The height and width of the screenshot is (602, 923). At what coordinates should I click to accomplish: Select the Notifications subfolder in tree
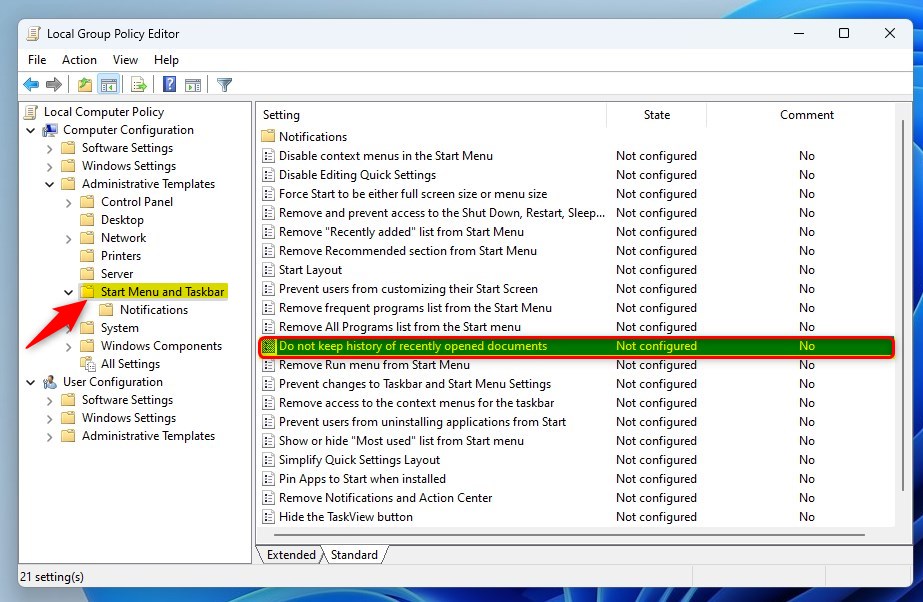(x=154, y=310)
